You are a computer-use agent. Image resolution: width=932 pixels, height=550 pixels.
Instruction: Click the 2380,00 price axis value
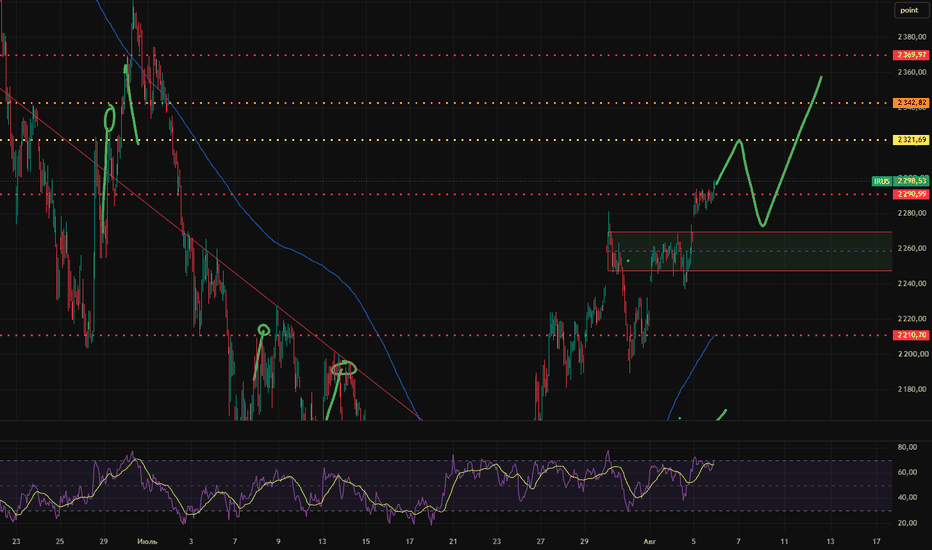pos(912,37)
